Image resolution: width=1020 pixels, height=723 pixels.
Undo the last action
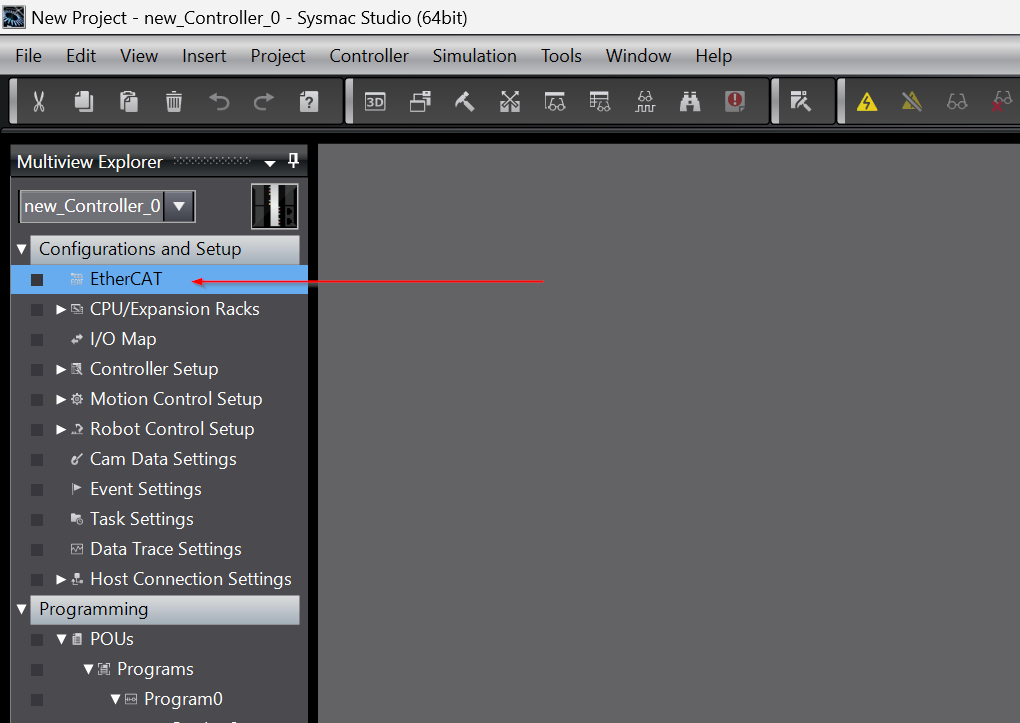coord(219,102)
